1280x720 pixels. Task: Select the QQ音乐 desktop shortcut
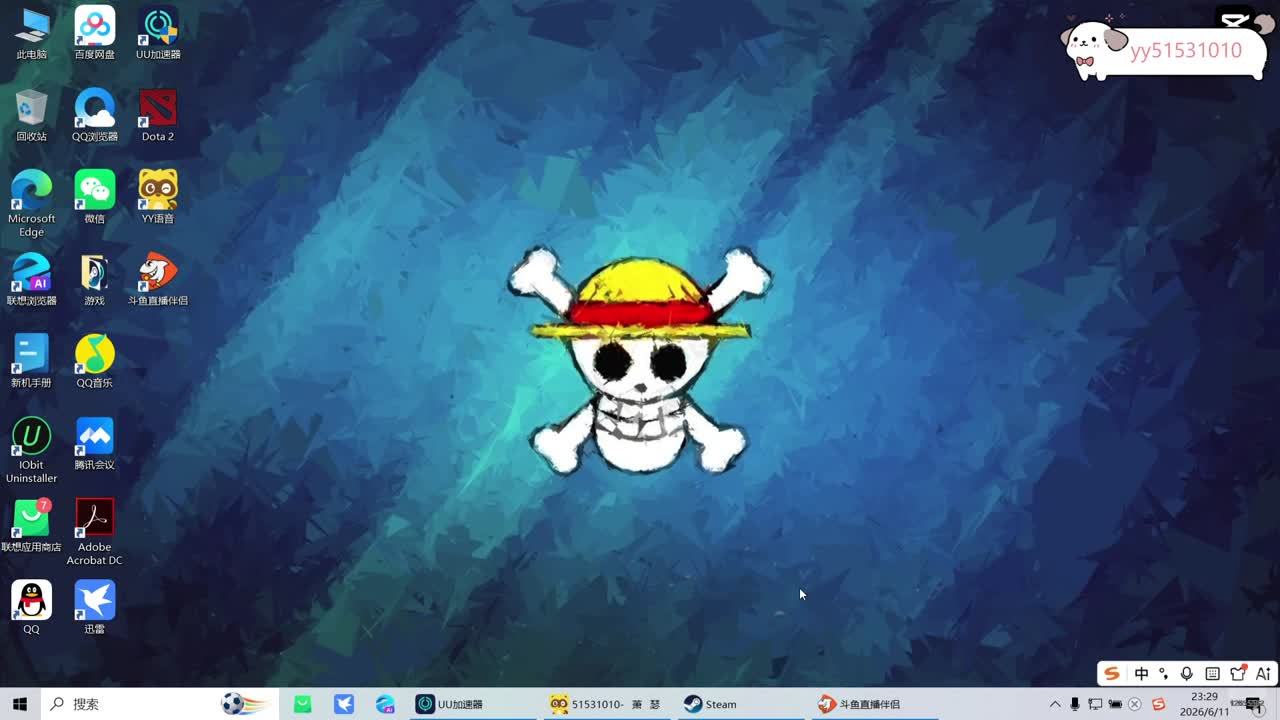click(94, 361)
